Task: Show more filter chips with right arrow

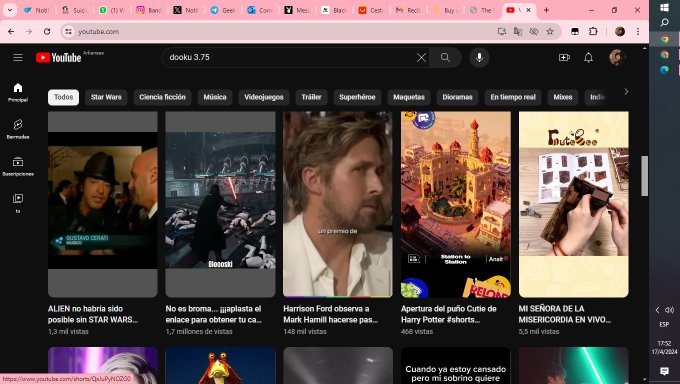Action: (626, 92)
